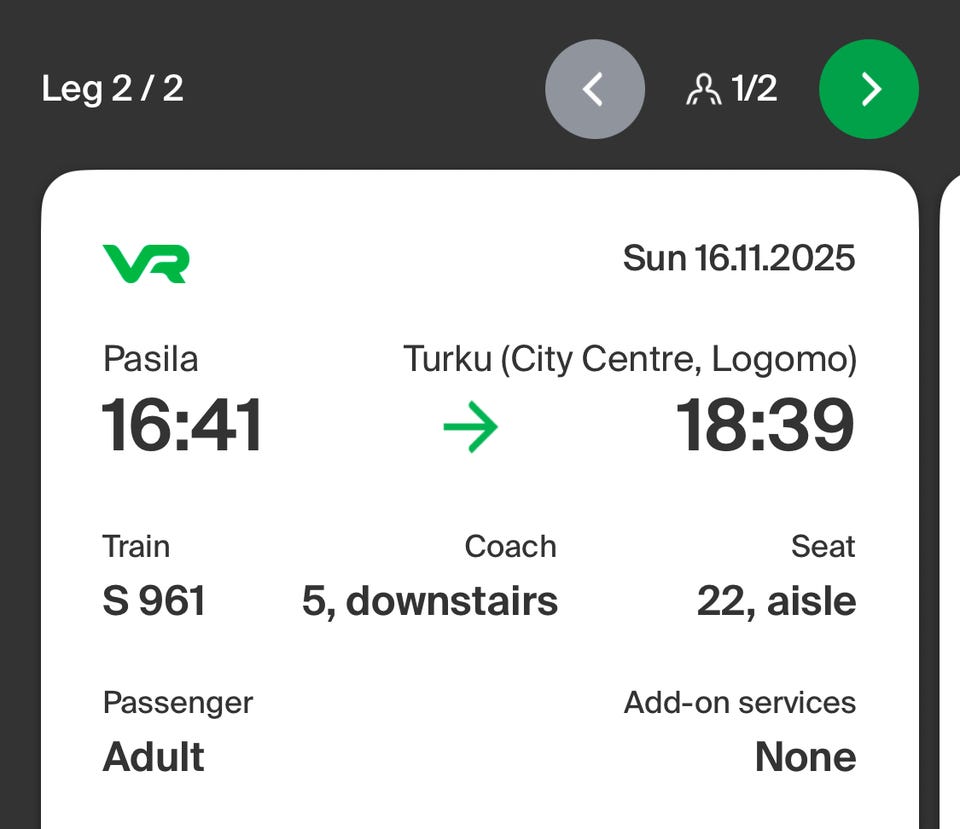Tap the None value under Add-on services

coord(805,757)
